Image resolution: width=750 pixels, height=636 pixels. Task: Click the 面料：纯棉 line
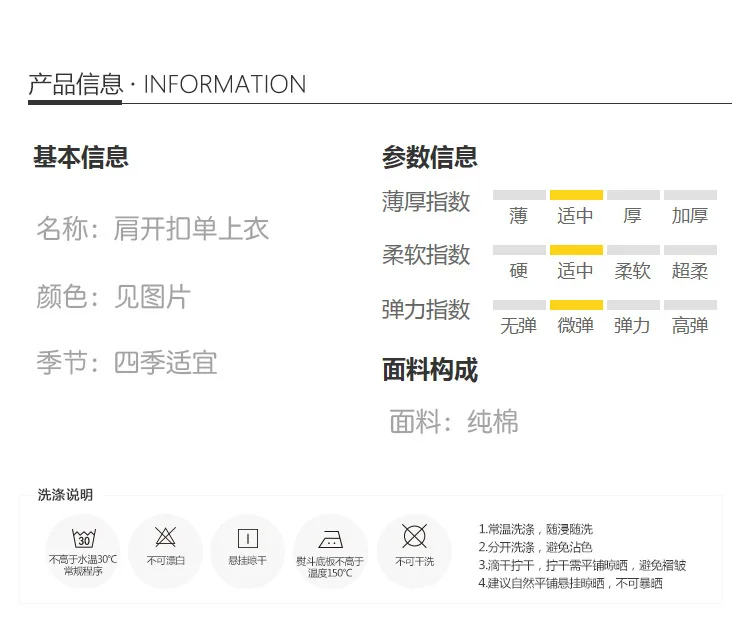click(x=454, y=421)
